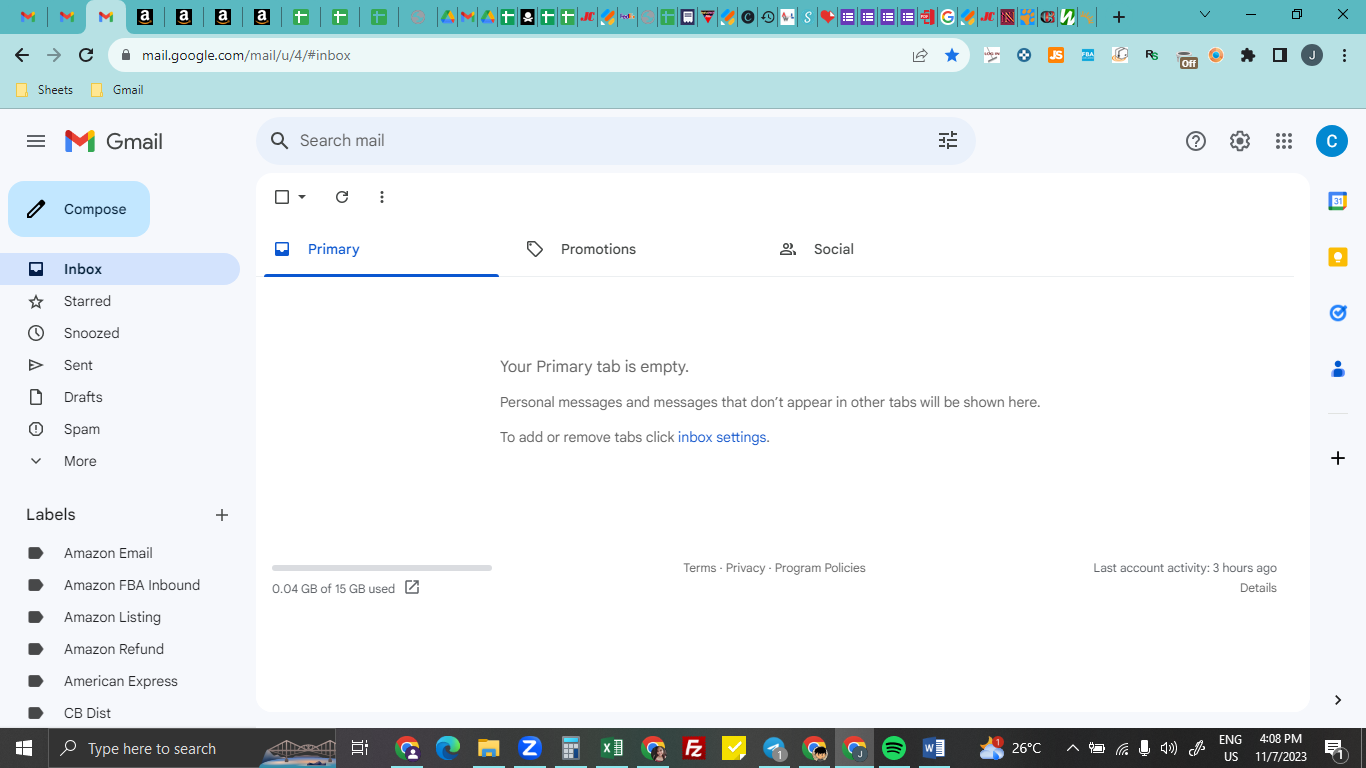Compose a new email
The width and height of the screenshot is (1366, 768).
(79, 209)
